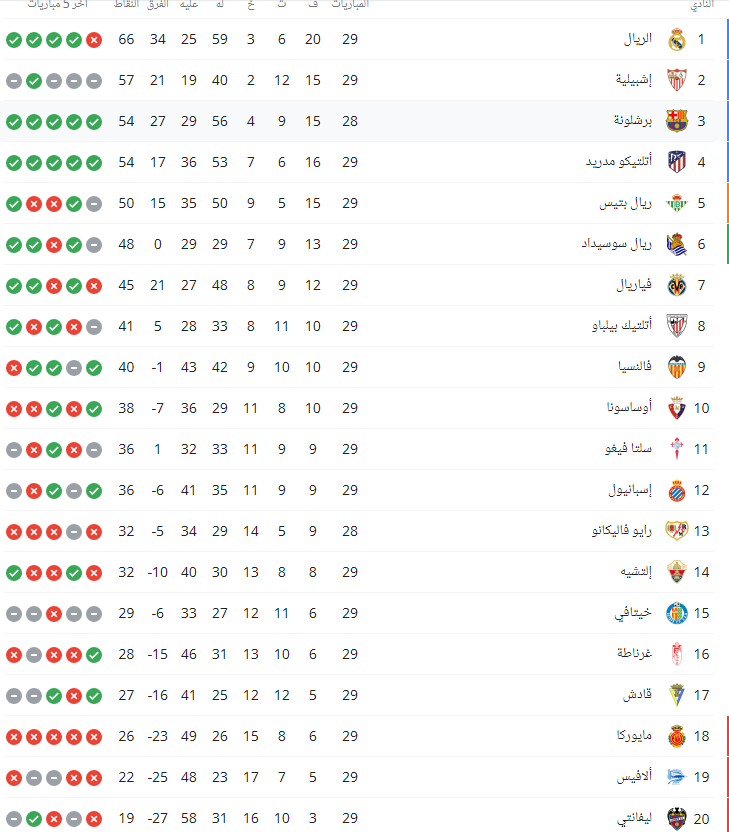729x832 pixels.
Task: Open the أتلتيك بيلباو team link
Action: click(615, 326)
